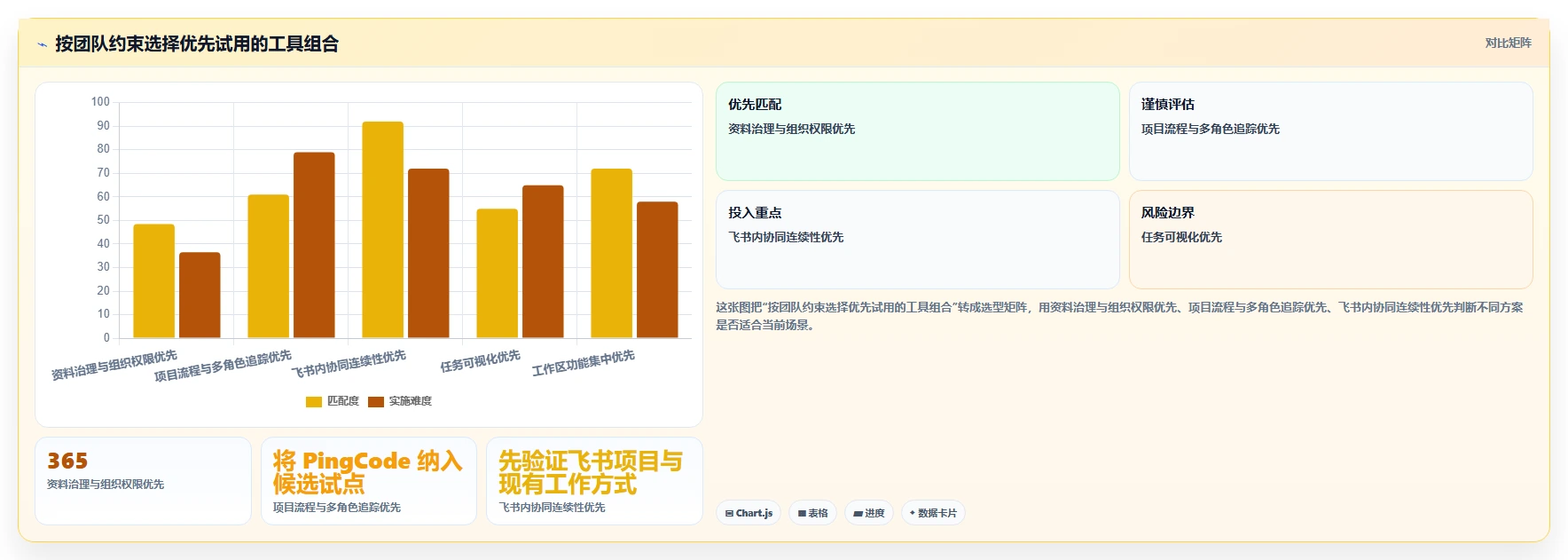The height and width of the screenshot is (560, 1568).
Task: Click the 对比矩阵 label in the header
Action: point(1508,43)
